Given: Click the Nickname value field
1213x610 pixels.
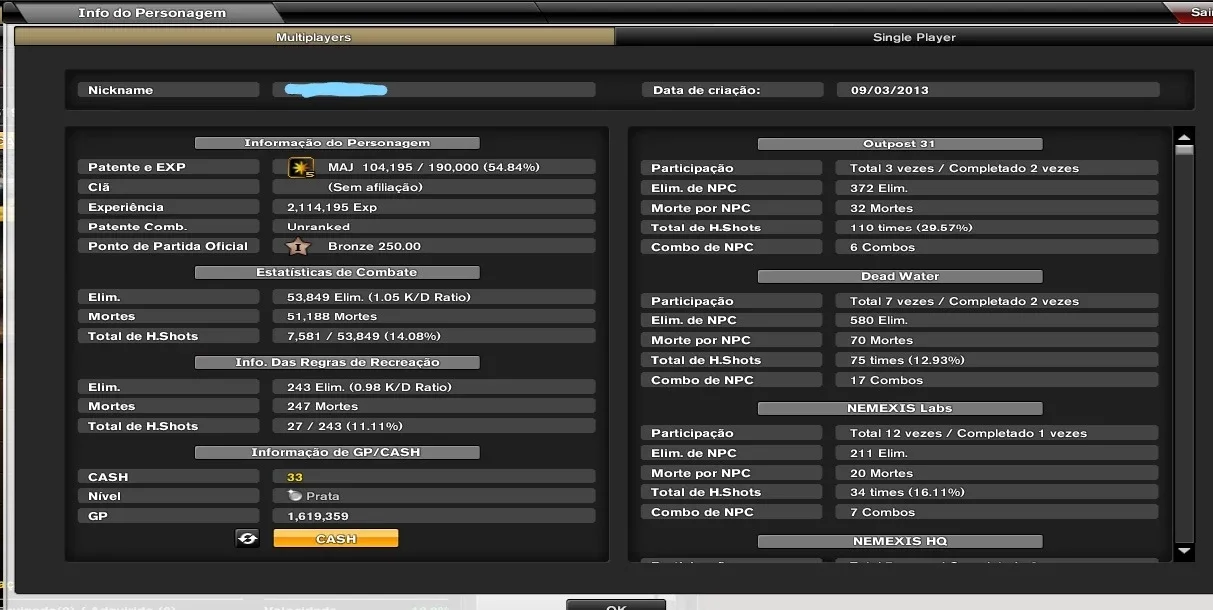Looking at the screenshot, I should [x=434, y=90].
